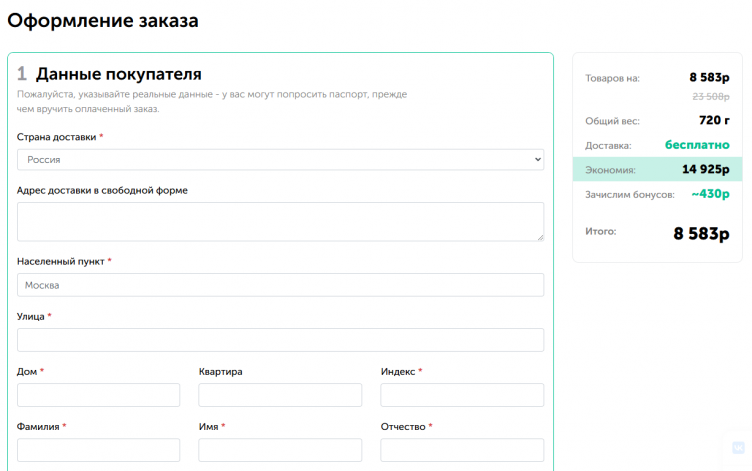The height and width of the screenshot is (471, 752).
Task: Focus the Фамилия input field
Action: (x=98, y=450)
